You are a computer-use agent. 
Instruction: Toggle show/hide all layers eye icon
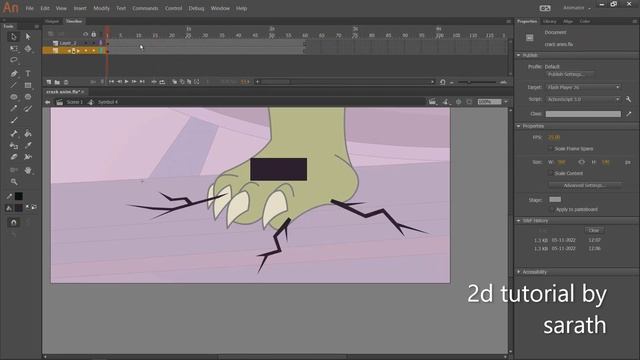[x=86, y=34]
